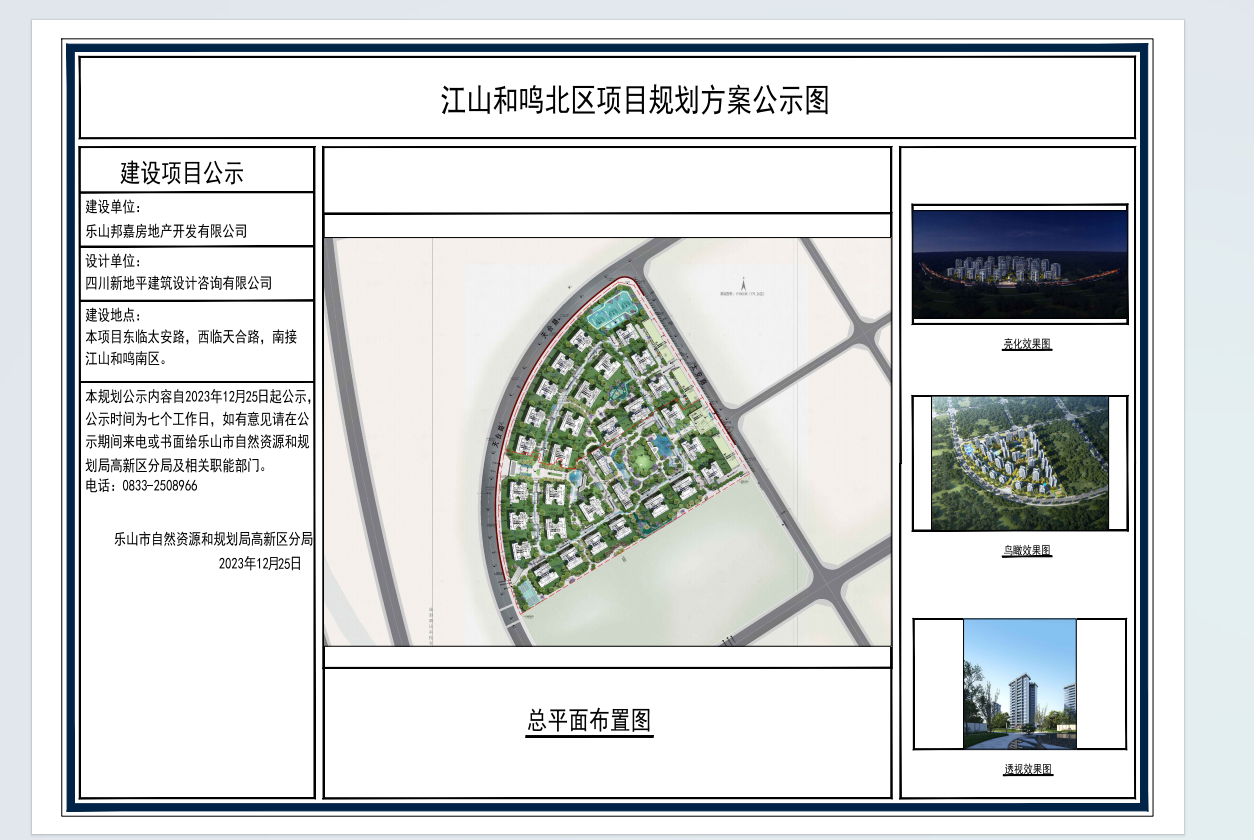Click the designer name 四川新地平建筑设计咨询有限公司
This screenshot has width=1254, height=840.
178,283
